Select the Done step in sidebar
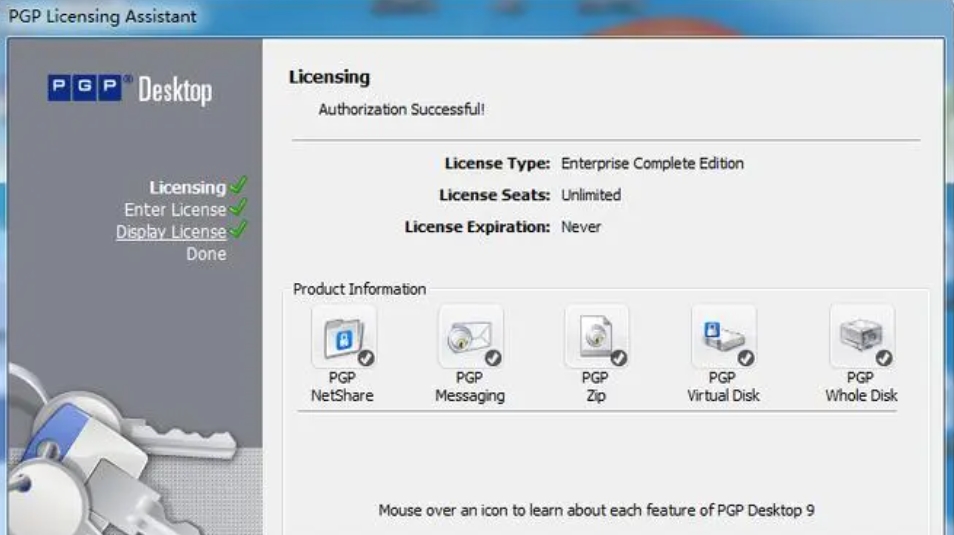The image size is (954, 535). click(x=206, y=254)
